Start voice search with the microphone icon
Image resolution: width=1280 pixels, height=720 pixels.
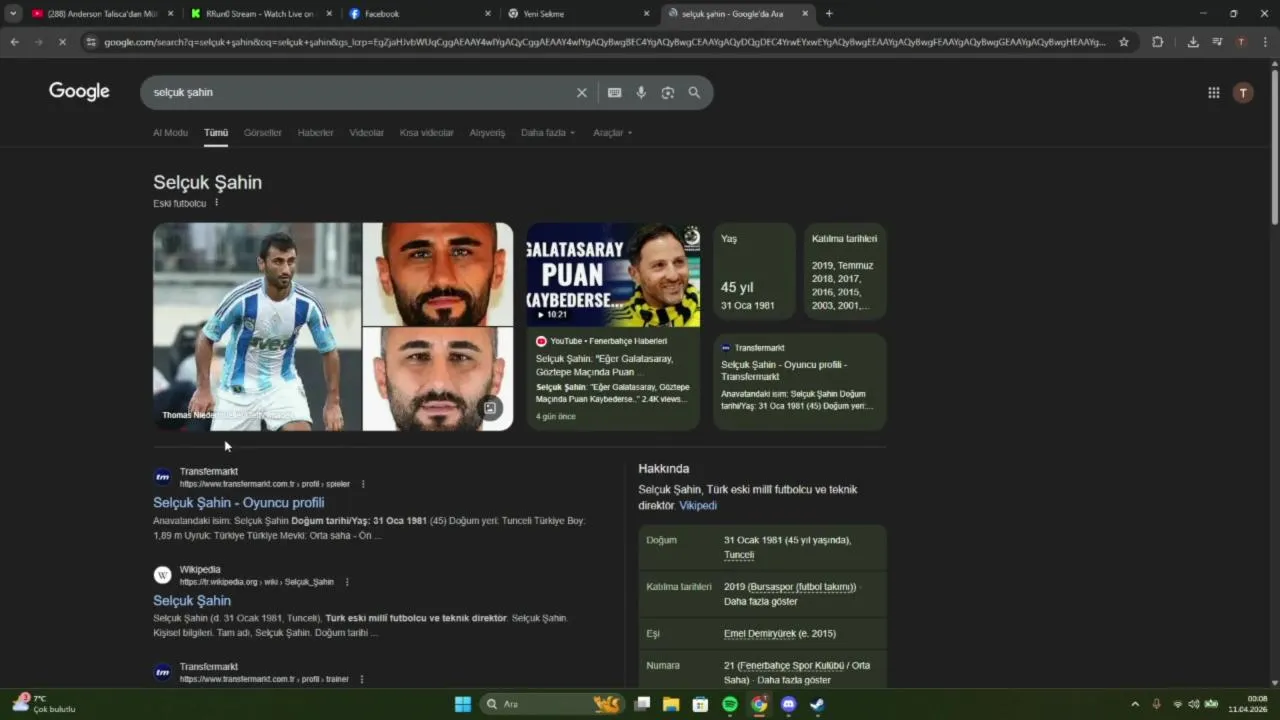(641, 92)
